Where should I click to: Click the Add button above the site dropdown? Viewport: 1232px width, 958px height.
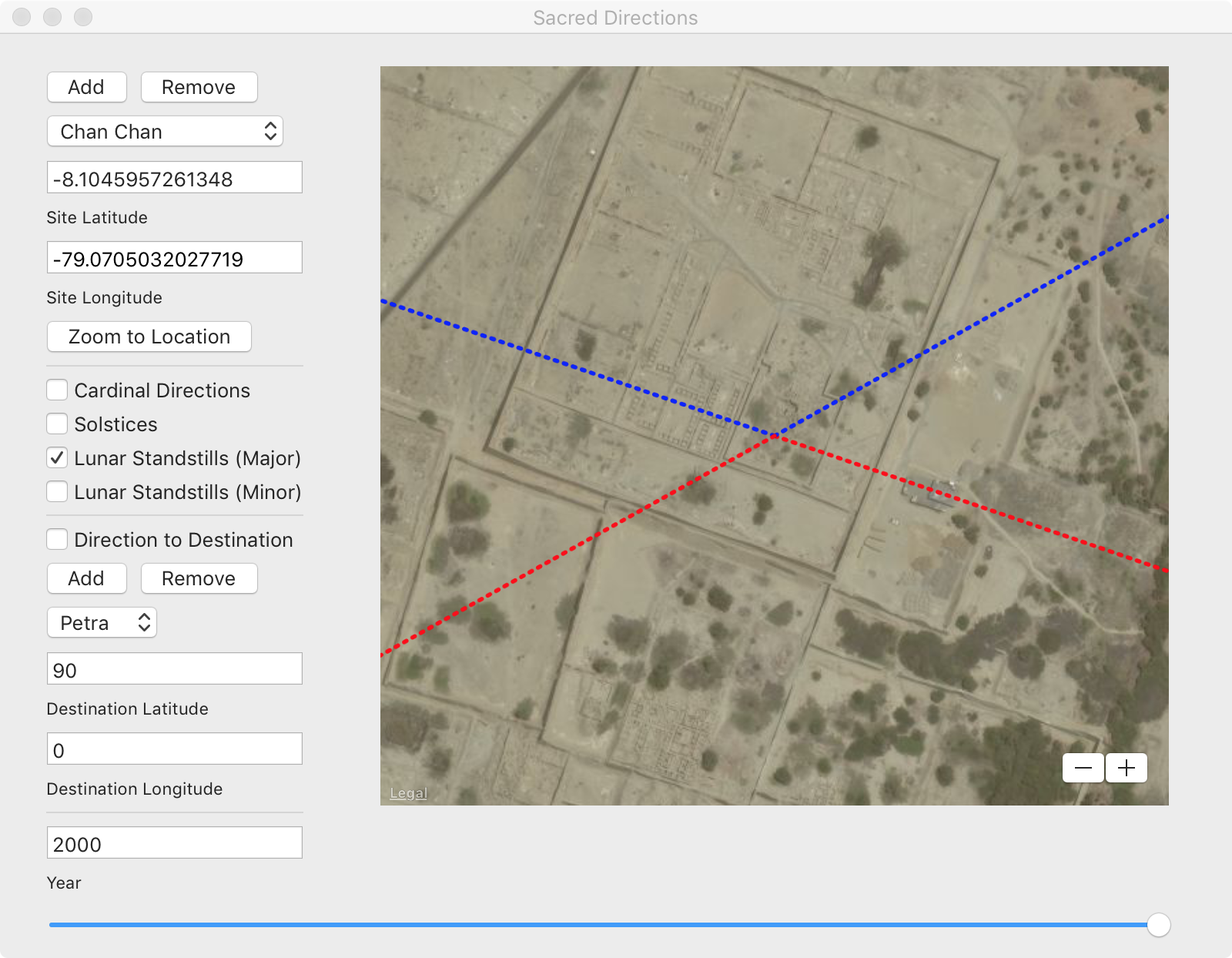click(x=86, y=87)
